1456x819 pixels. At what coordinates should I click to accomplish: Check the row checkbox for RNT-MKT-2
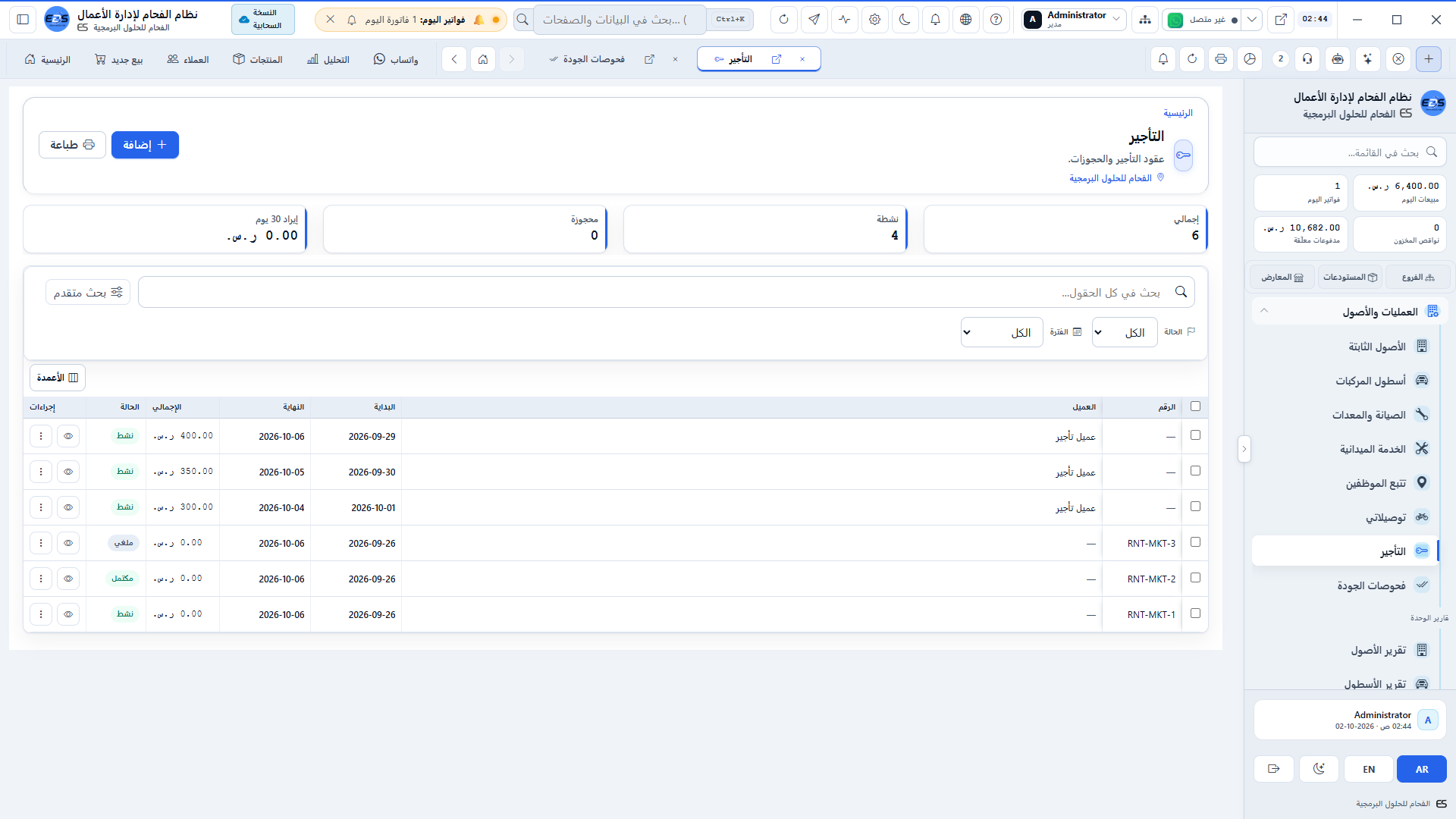point(1196,578)
